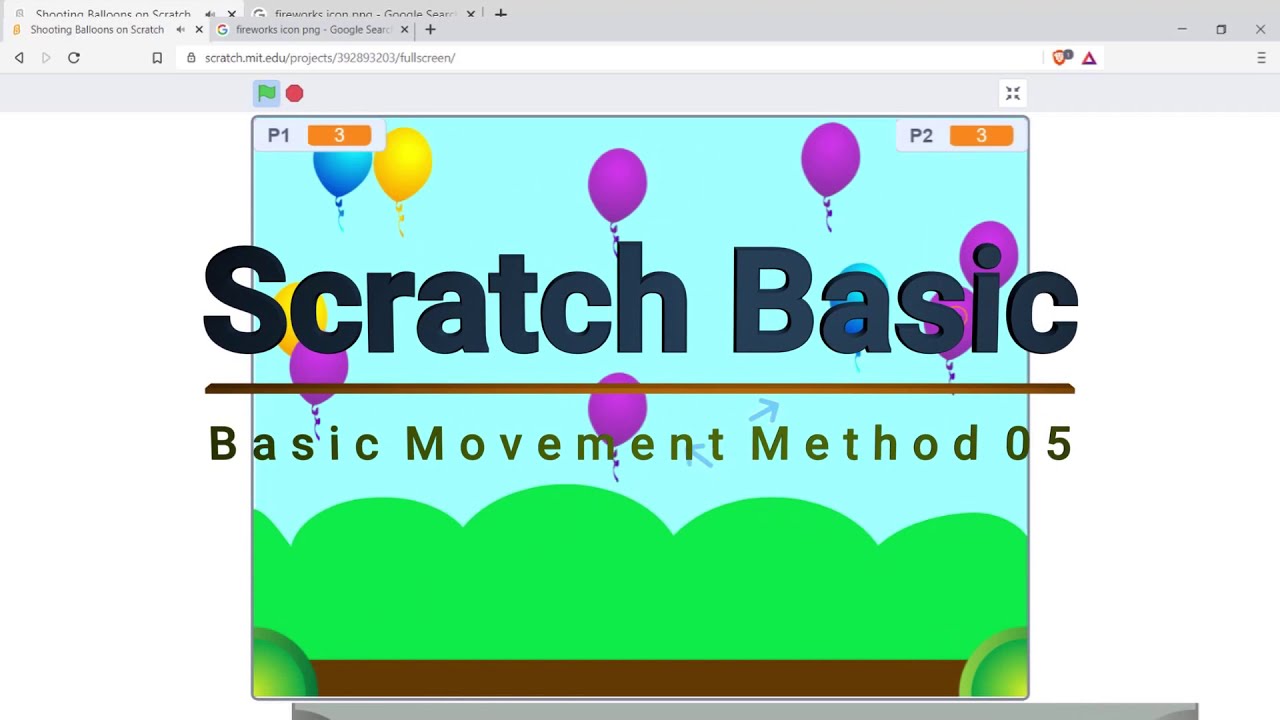This screenshot has width=1280, height=720.
Task: Click the browser forward arrow
Action: [46, 58]
